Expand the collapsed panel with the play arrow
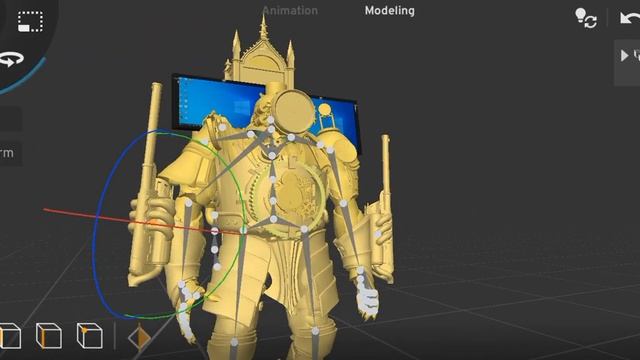The height and width of the screenshot is (360, 640). pyautogui.click(x=624, y=56)
